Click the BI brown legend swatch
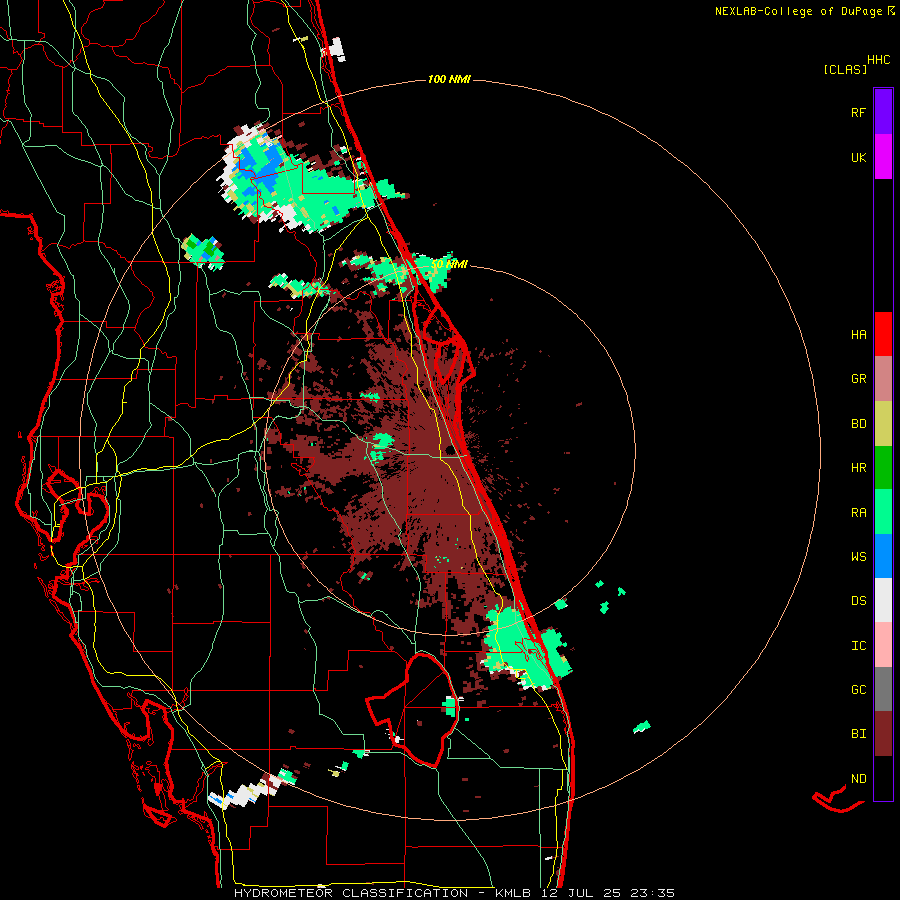The image size is (900, 900). tap(883, 734)
